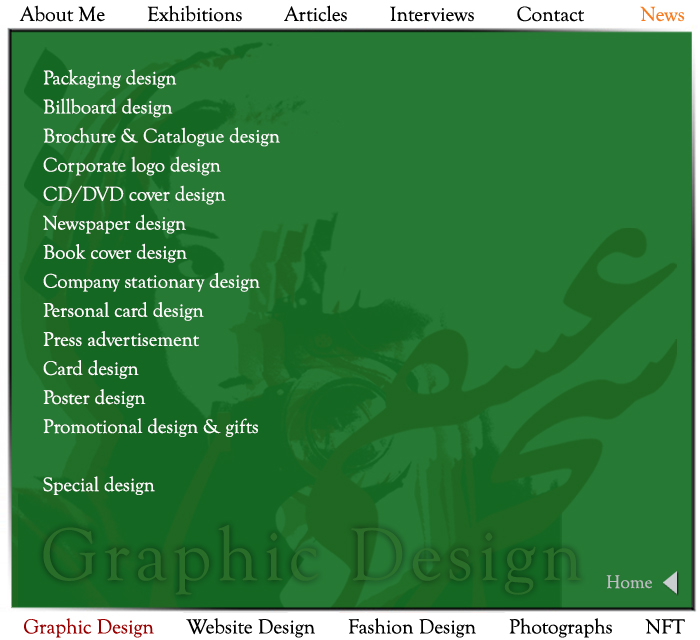Select the Graphic Design bottom tab
This screenshot has height=640, width=700.
(88, 627)
